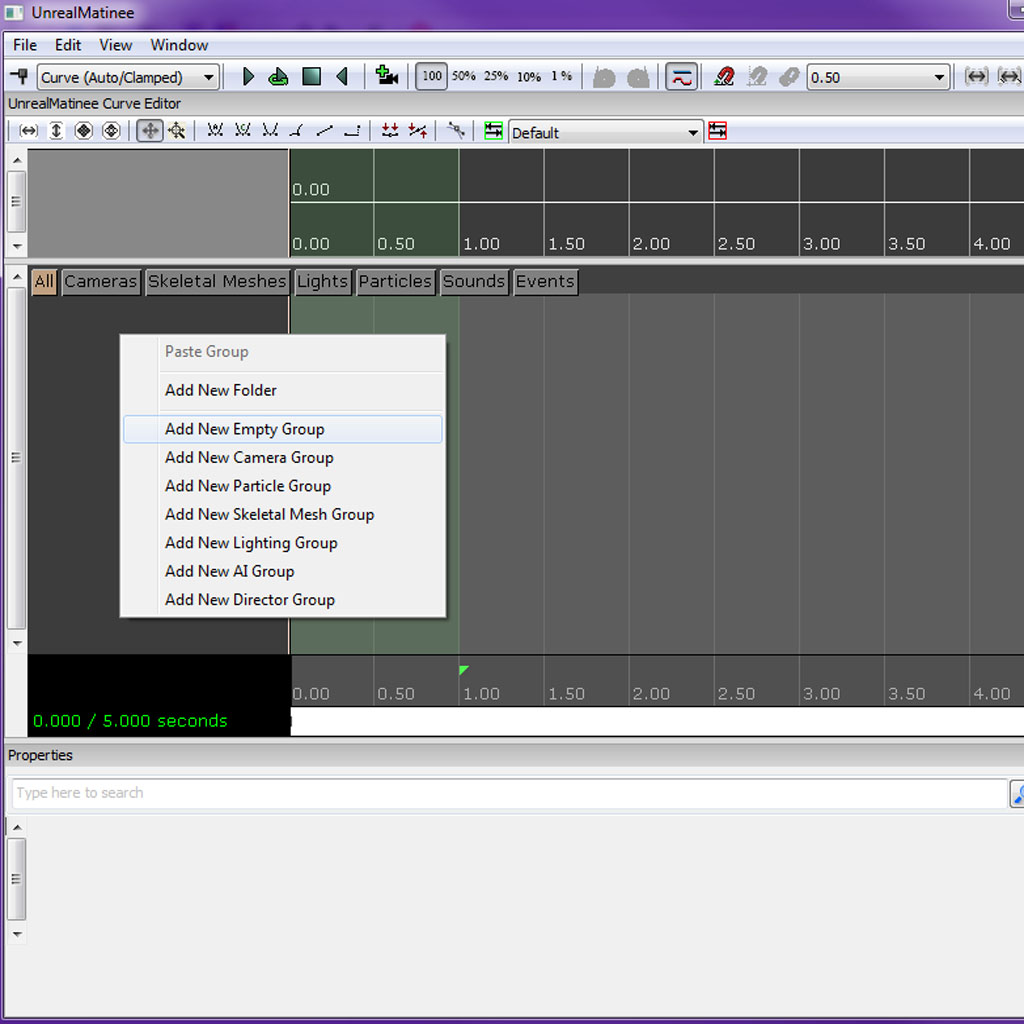
Task: Select the Lights filter tab
Action: coord(323,281)
